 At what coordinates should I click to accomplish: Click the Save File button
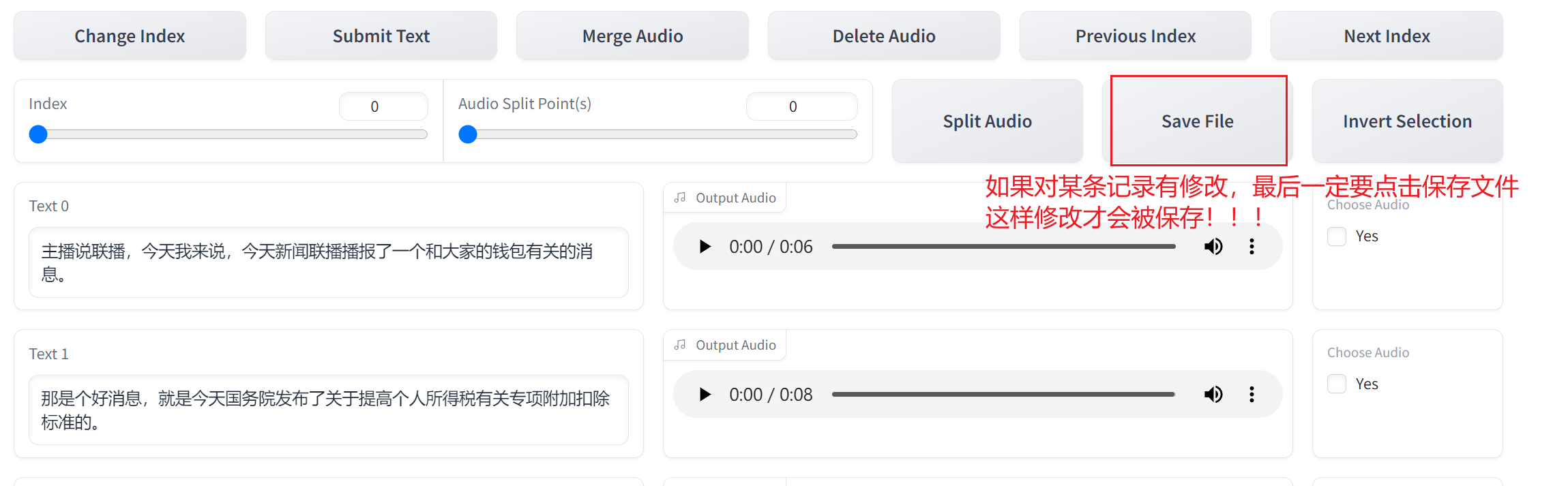(x=1198, y=121)
